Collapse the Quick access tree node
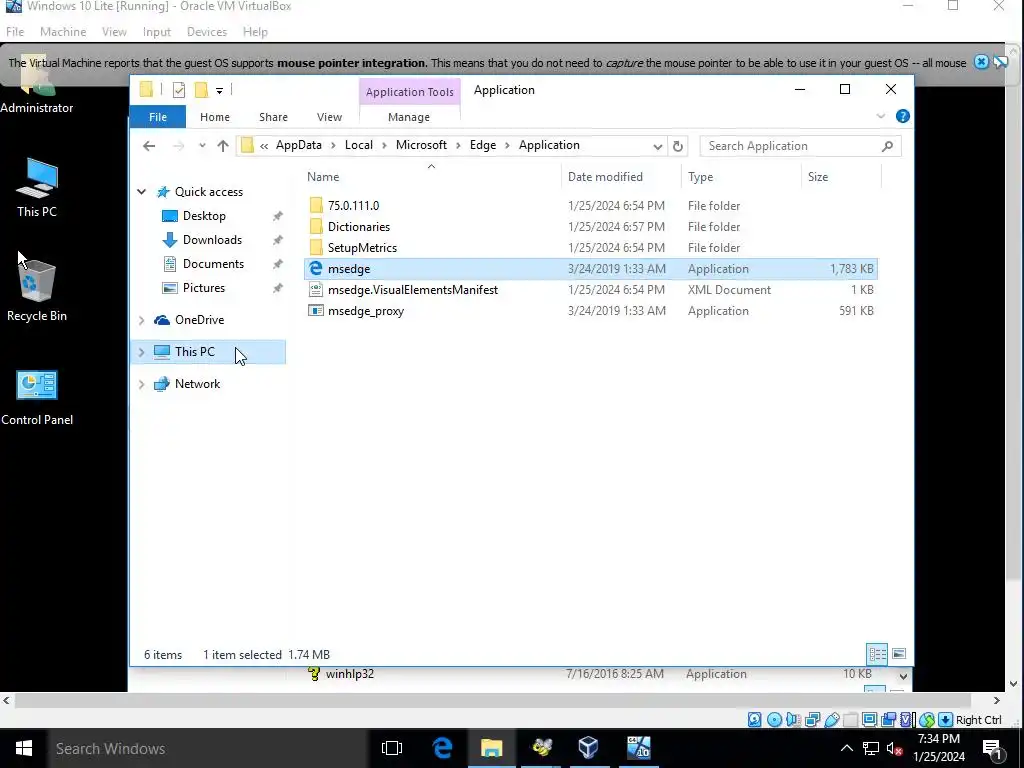The image size is (1024, 768). coord(142,192)
